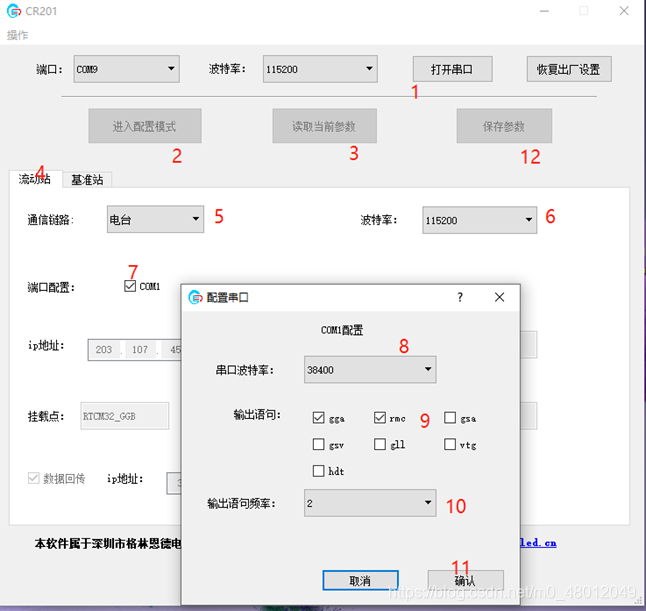
Task: Toggle the 数据回传 checkbox
Action: (x=33, y=478)
